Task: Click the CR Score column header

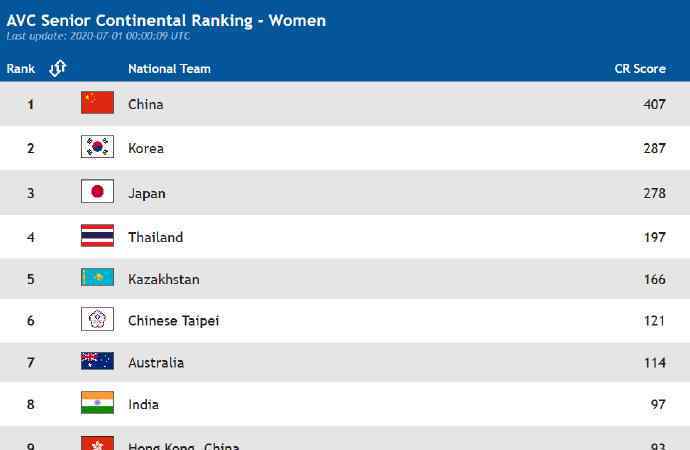Action: pyautogui.click(x=640, y=69)
